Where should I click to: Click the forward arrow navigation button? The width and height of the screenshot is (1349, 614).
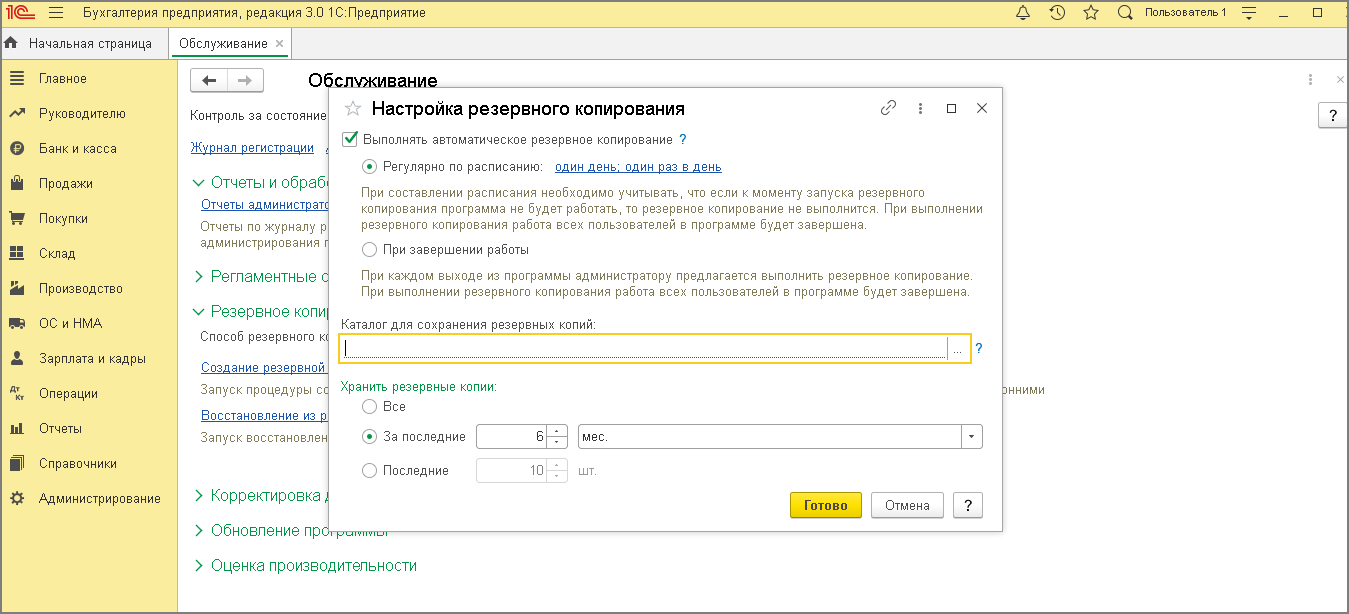click(246, 81)
